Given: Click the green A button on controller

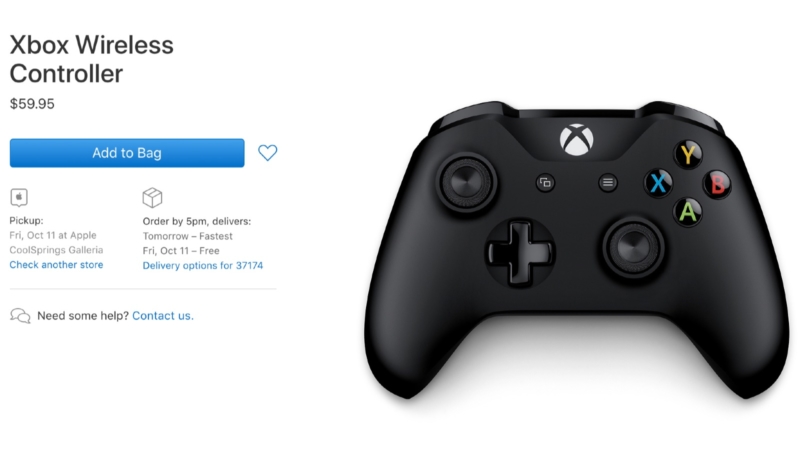Looking at the screenshot, I should (688, 212).
